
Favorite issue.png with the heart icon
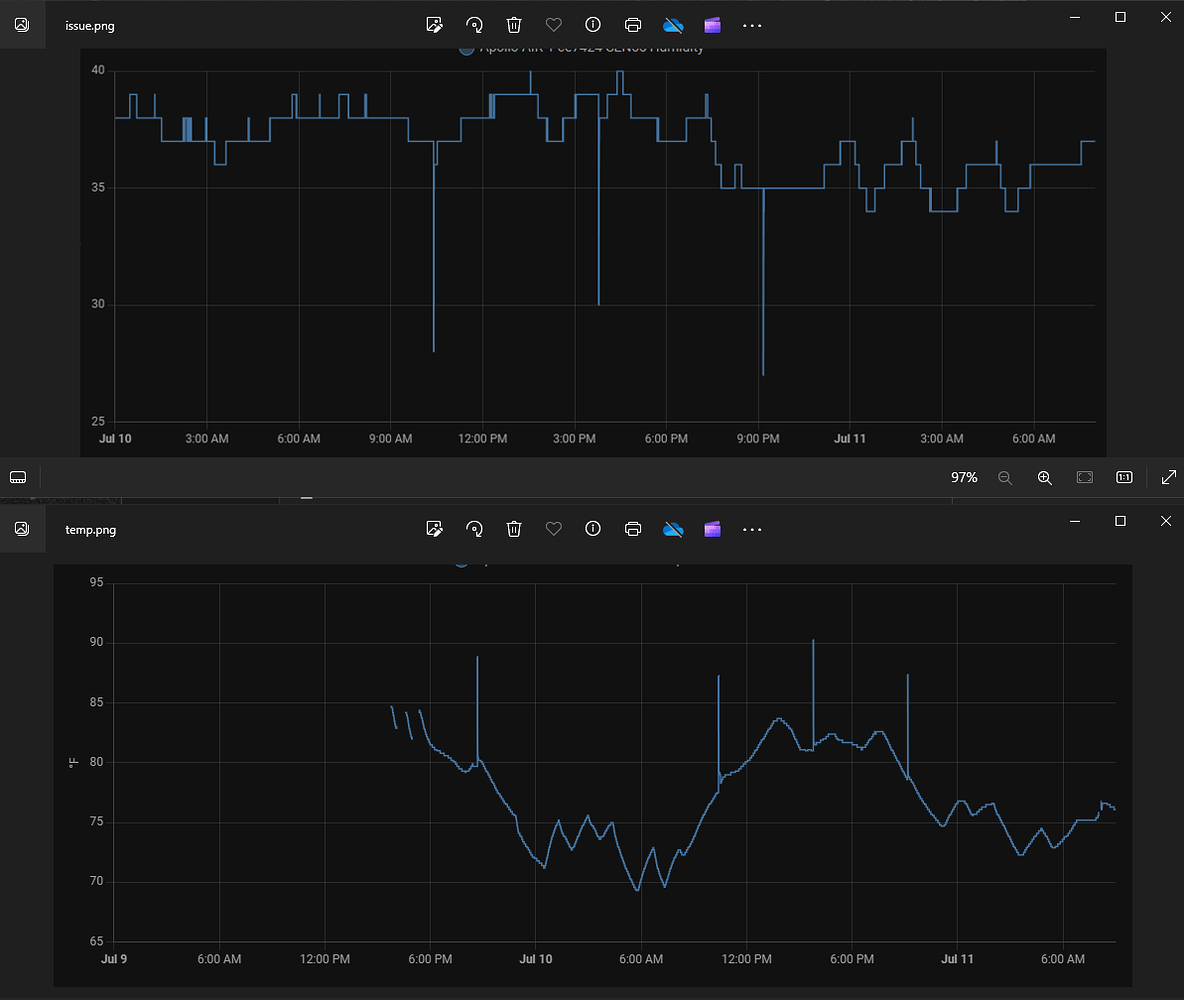[553, 25]
